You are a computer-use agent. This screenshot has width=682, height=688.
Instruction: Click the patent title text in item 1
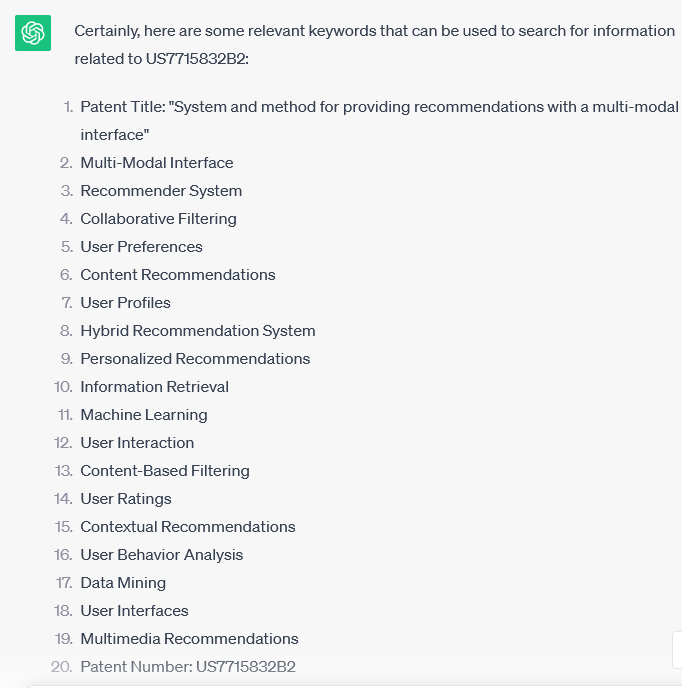[379, 121]
